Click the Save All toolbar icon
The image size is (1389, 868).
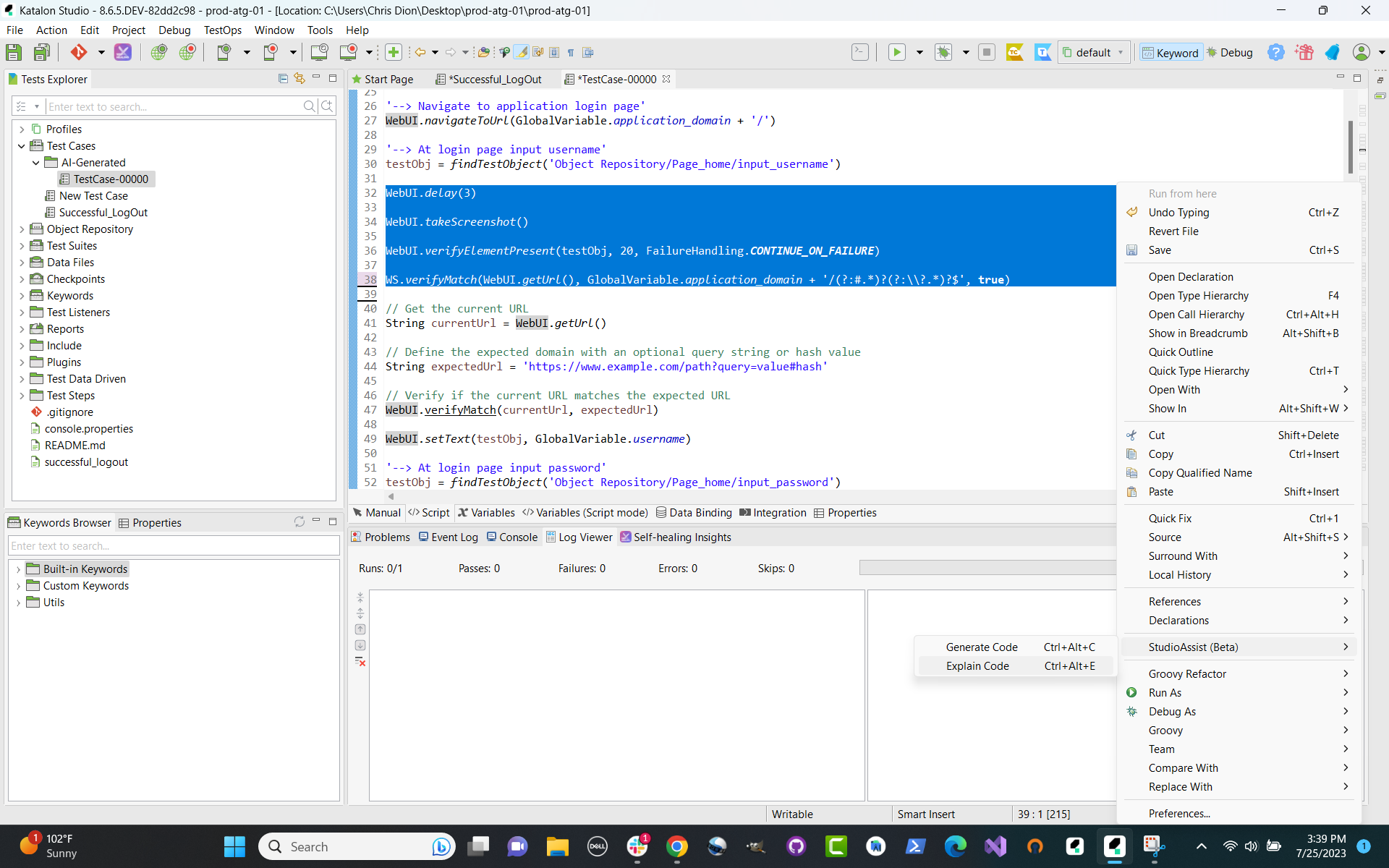click(x=41, y=52)
